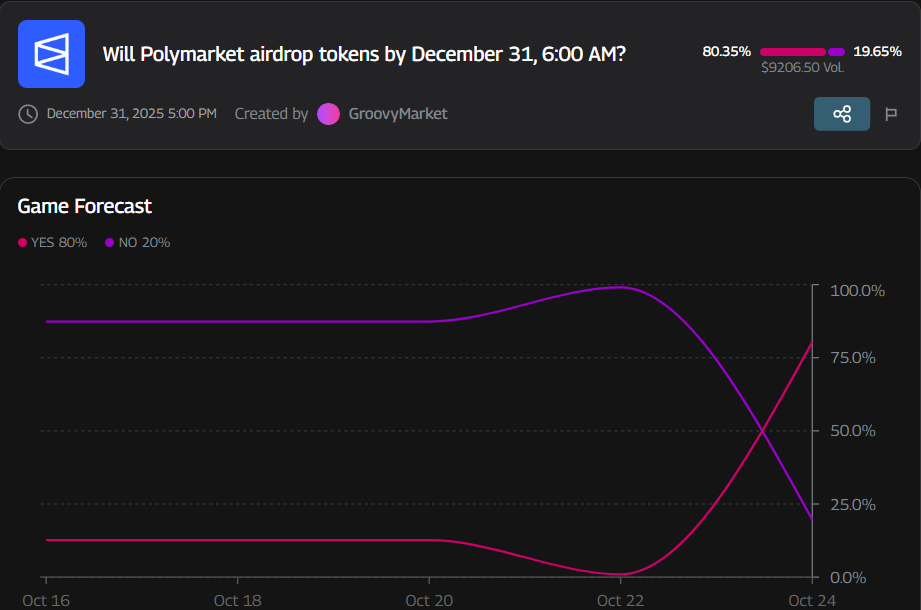Click the purple no portion of probability bar
Image resolution: width=921 pixels, height=610 pixels.
pyautogui.click(x=836, y=52)
